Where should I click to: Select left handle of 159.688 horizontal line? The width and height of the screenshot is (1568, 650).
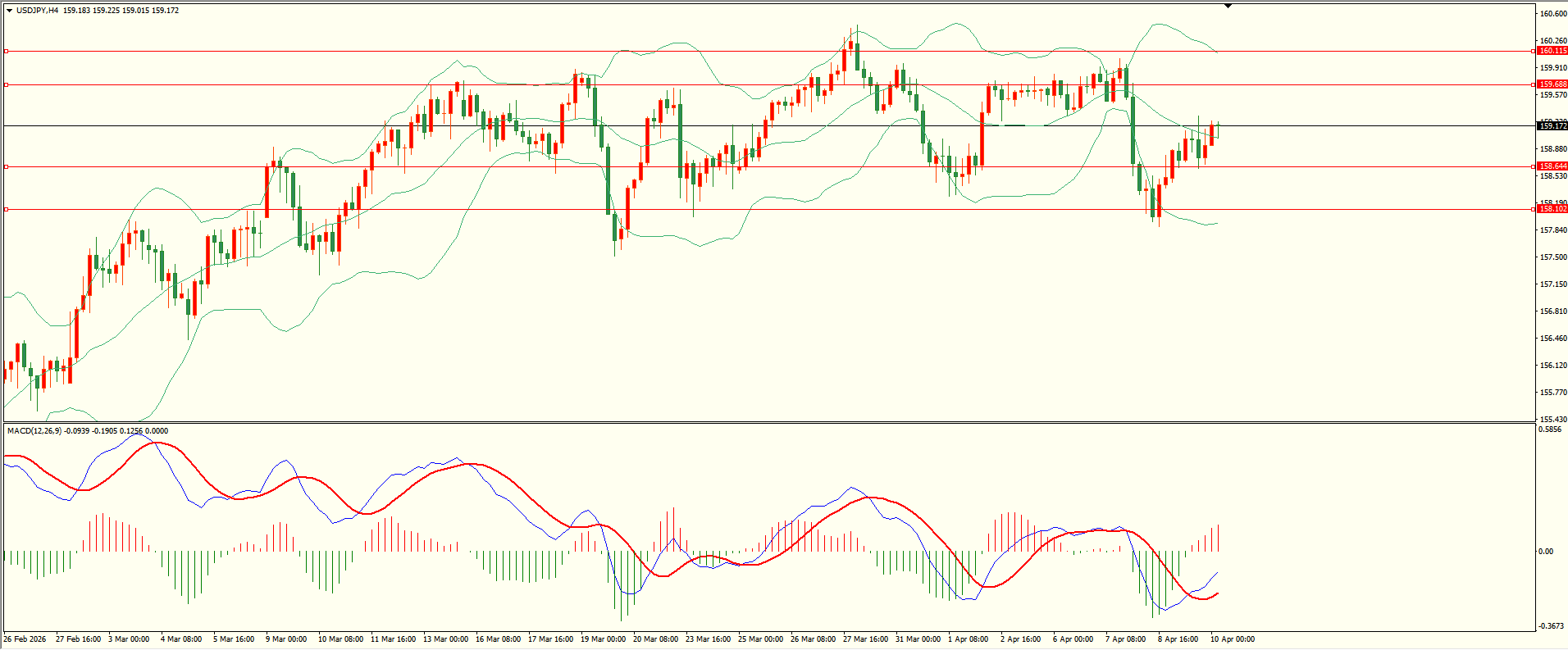tap(7, 84)
